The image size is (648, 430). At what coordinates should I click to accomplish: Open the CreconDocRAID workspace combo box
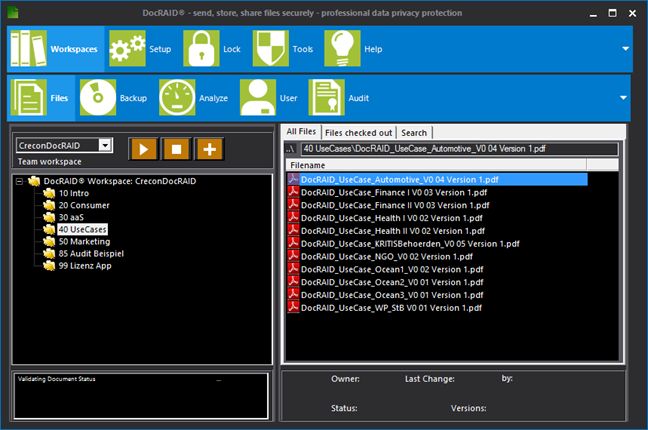coord(64,146)
